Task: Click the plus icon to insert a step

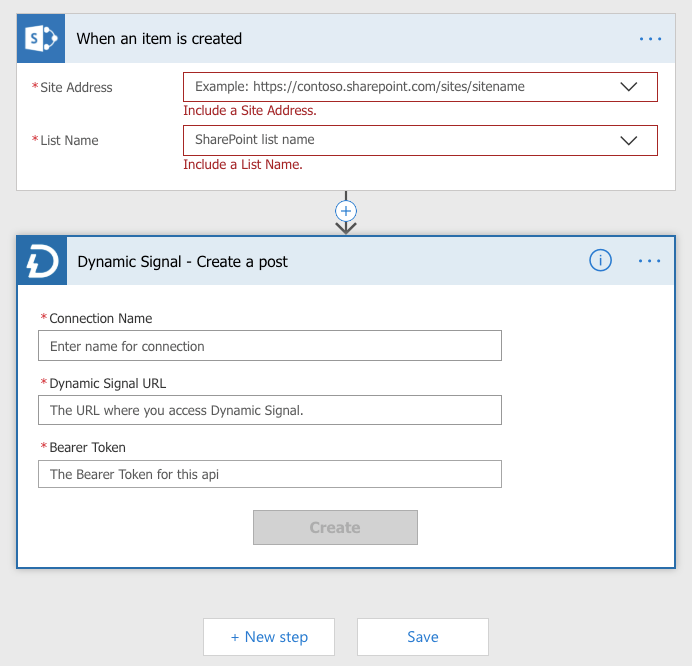Action: pos(346,211)
